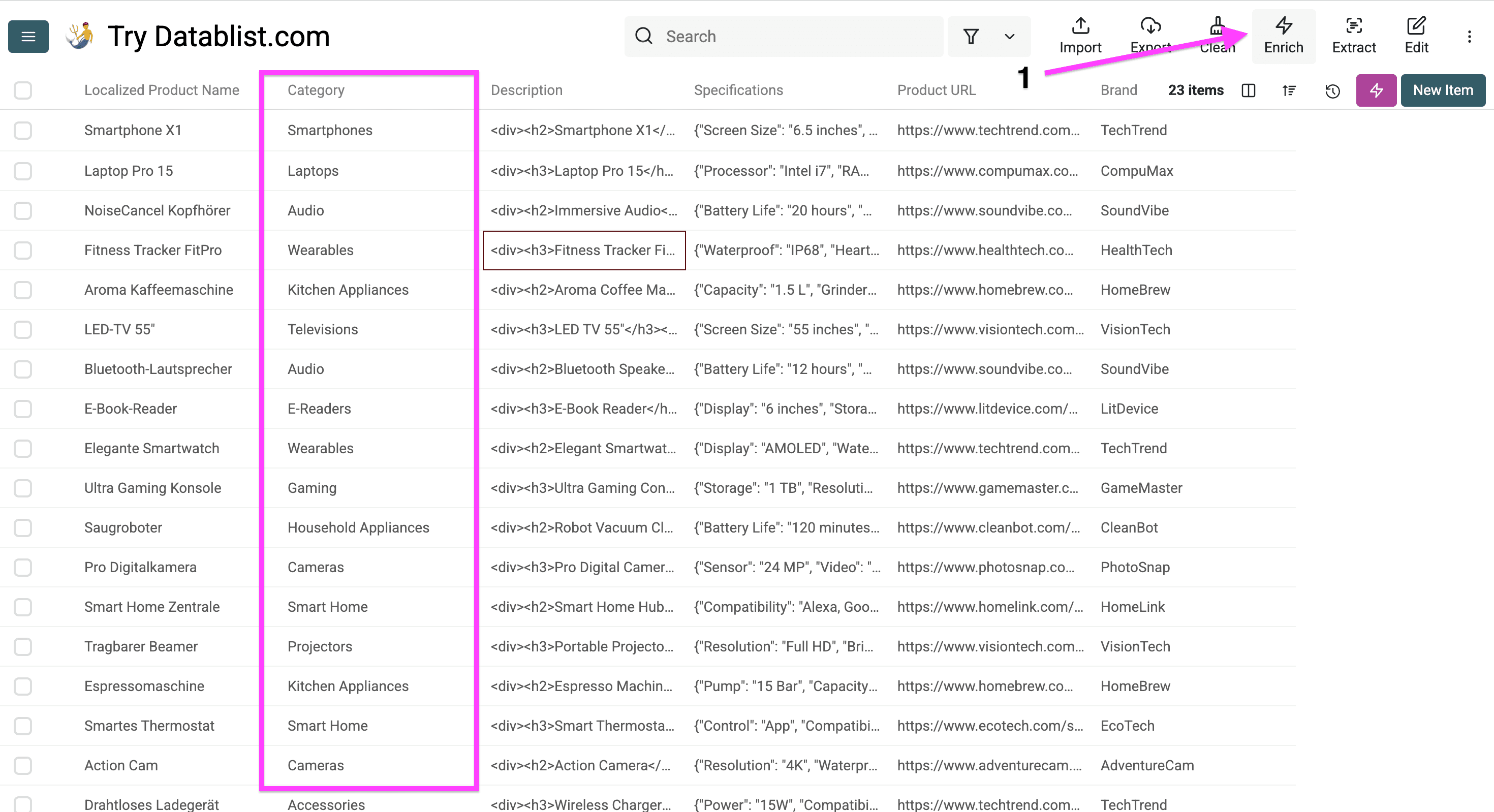The image size is (1494, 812).
Task: Open the version history icon
Action: pos(1332,90)
